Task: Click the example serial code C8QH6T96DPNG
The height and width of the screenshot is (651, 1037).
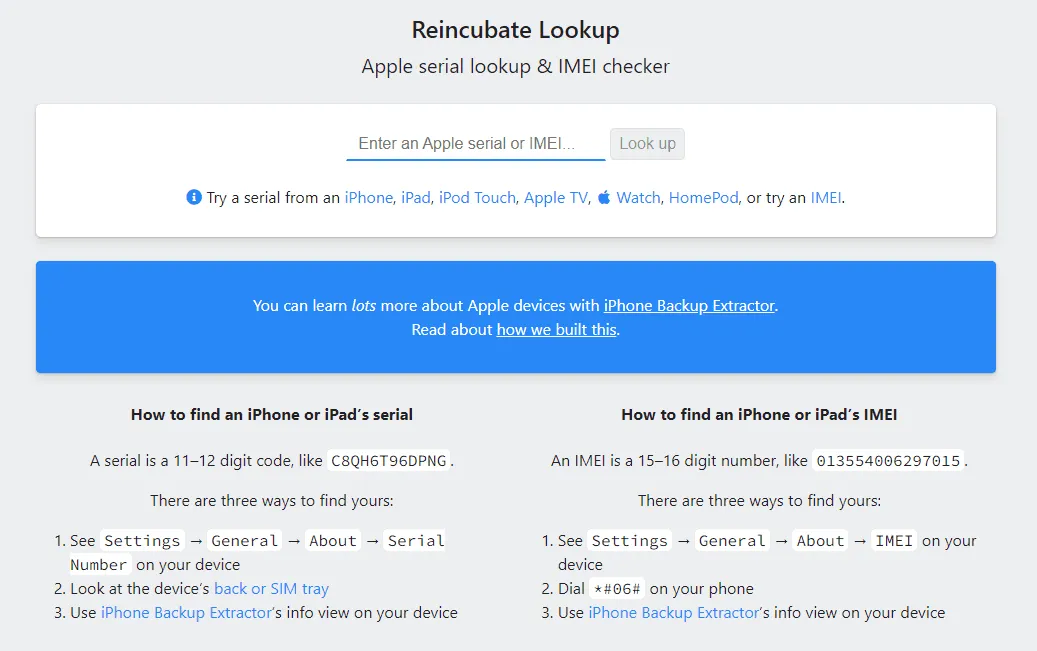Action: [x=389, y=461]
